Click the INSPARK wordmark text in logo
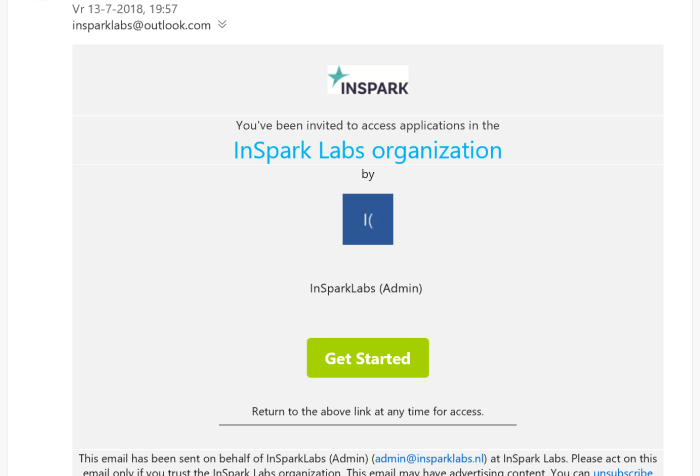This screenshot has height=476, width=700. [375, 87]
